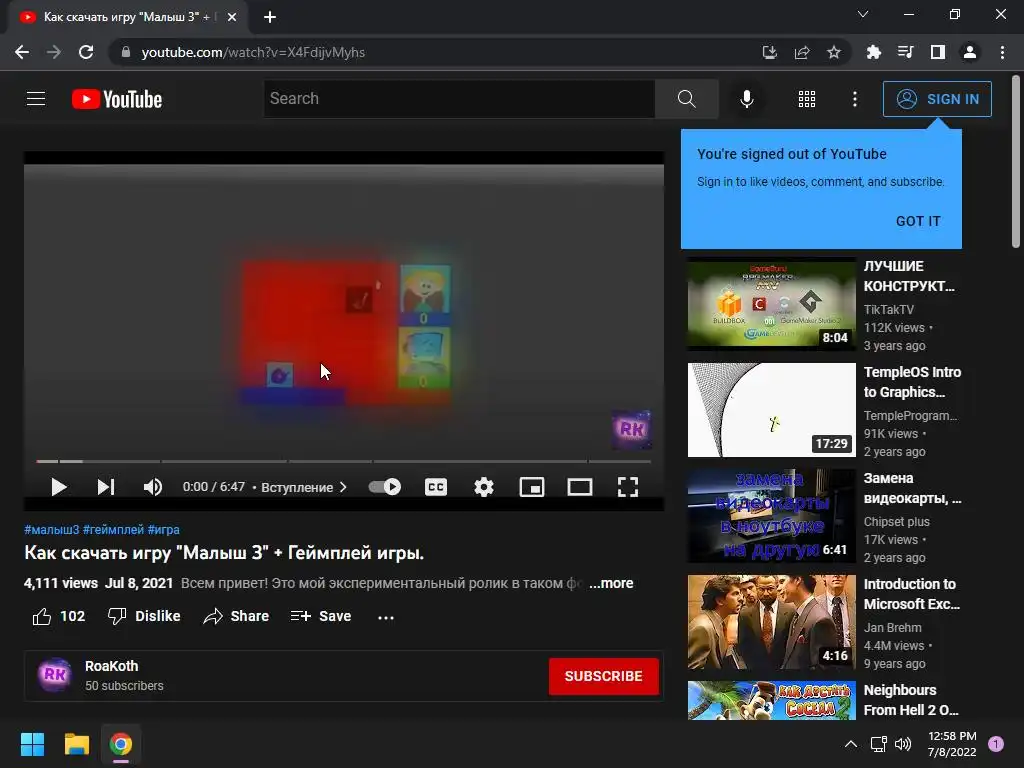The image size is (1024, 768).
Task: Click Chrome icon in taskbar
Action: coord(121,744)
